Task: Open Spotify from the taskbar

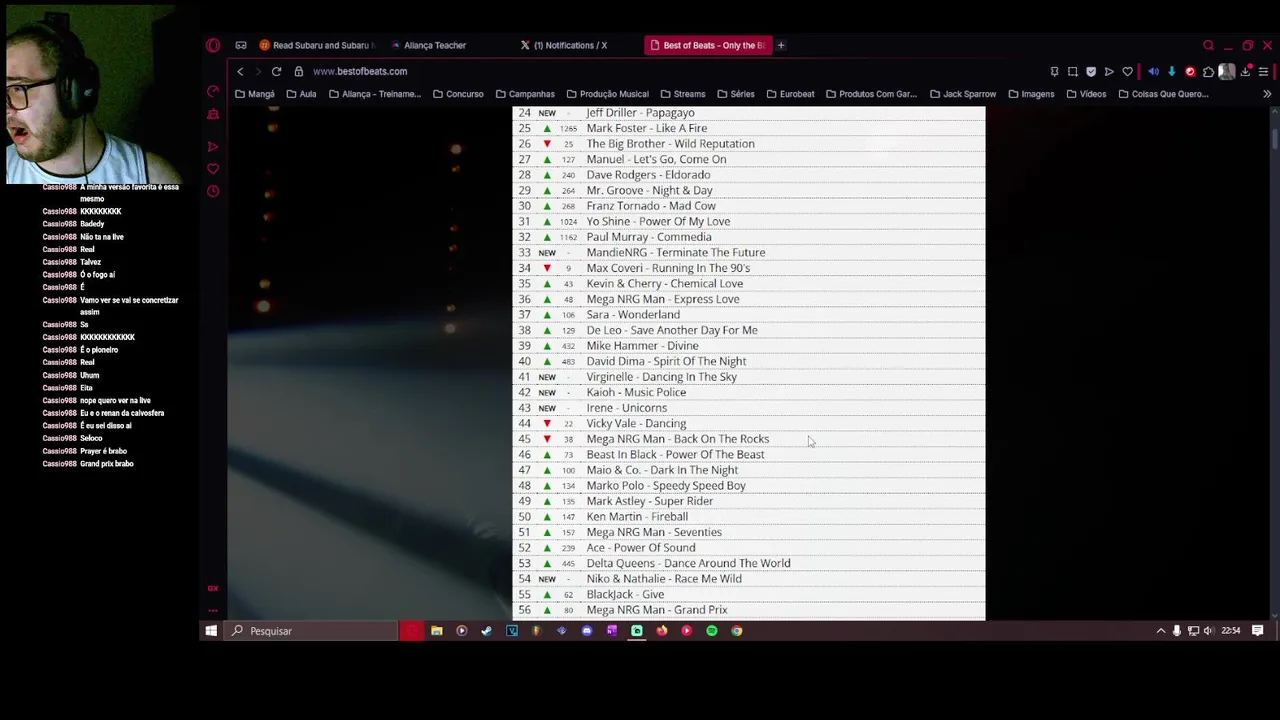Action: click(712, 631)
